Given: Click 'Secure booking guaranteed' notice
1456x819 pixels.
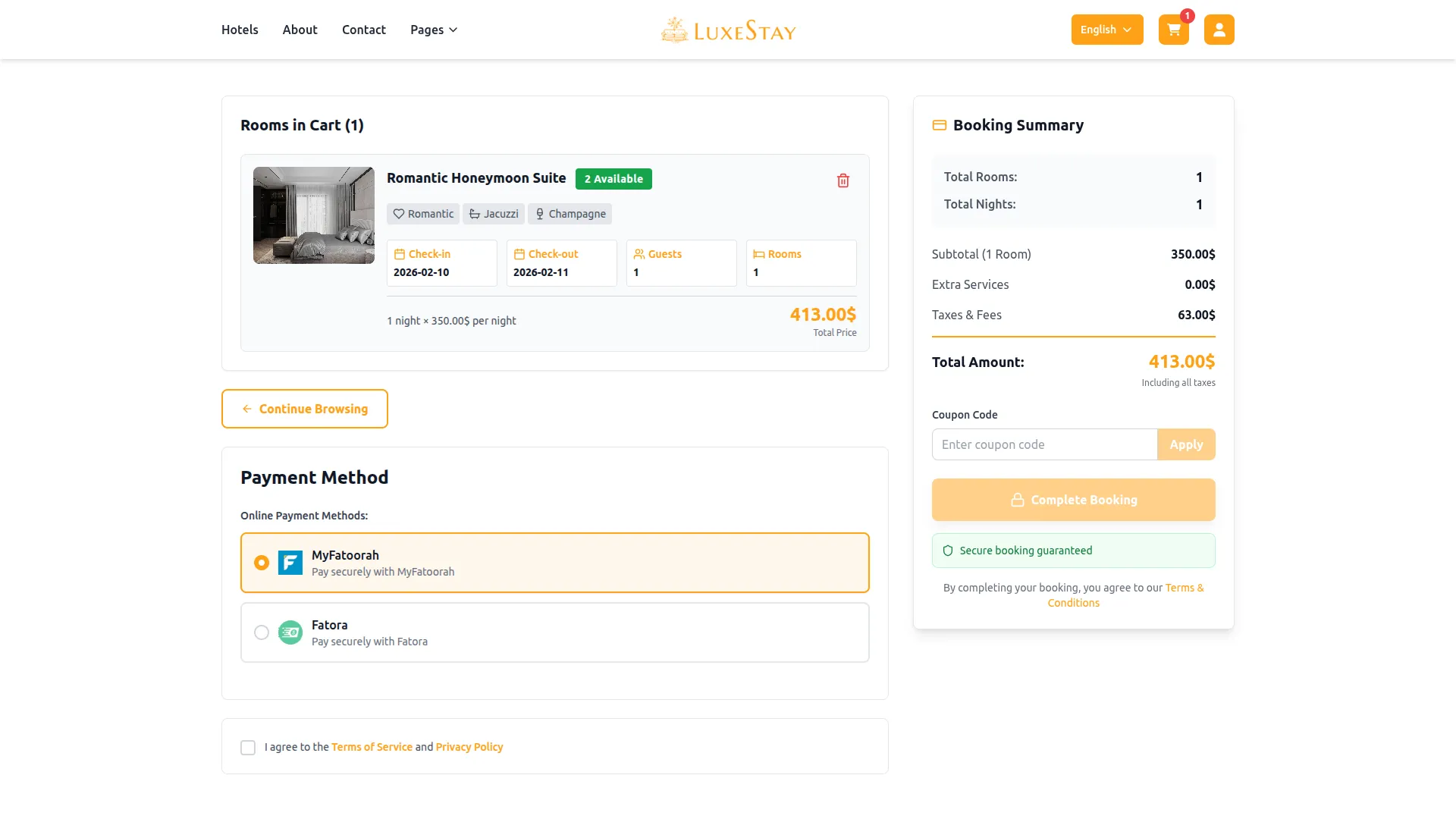Looking at the screenshot, I should [x=1073, y=551].
